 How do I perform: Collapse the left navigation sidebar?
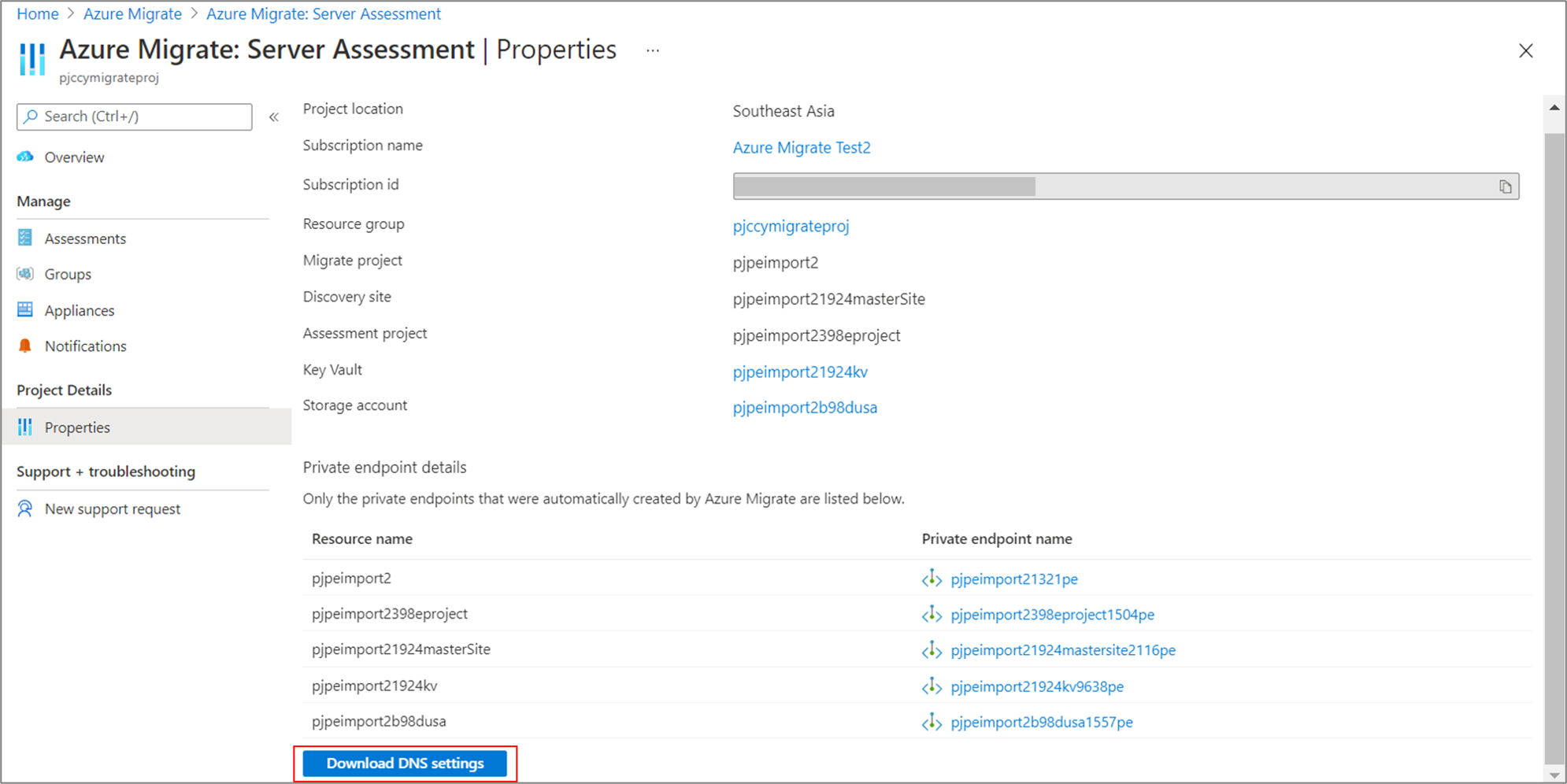click(274, 117)
